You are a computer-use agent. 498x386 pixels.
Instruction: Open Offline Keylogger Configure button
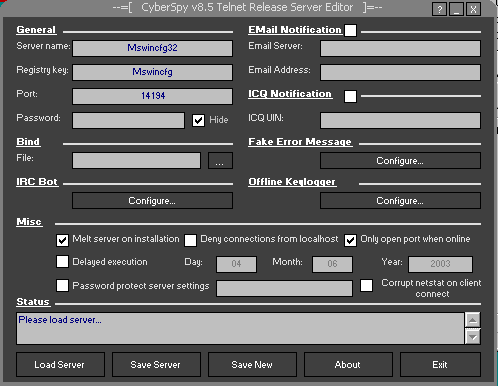tap(400, 201)
